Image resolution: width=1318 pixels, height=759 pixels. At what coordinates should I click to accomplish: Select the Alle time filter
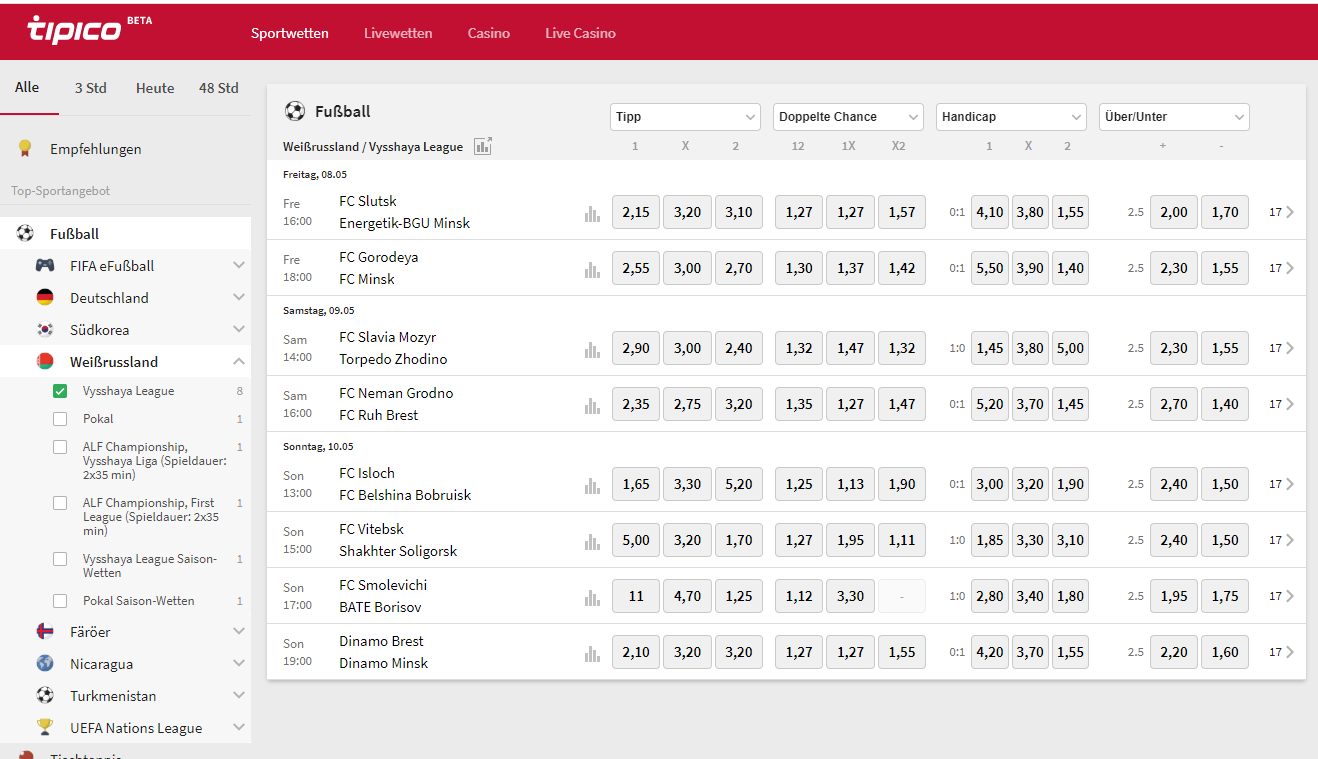click(27, 87)
